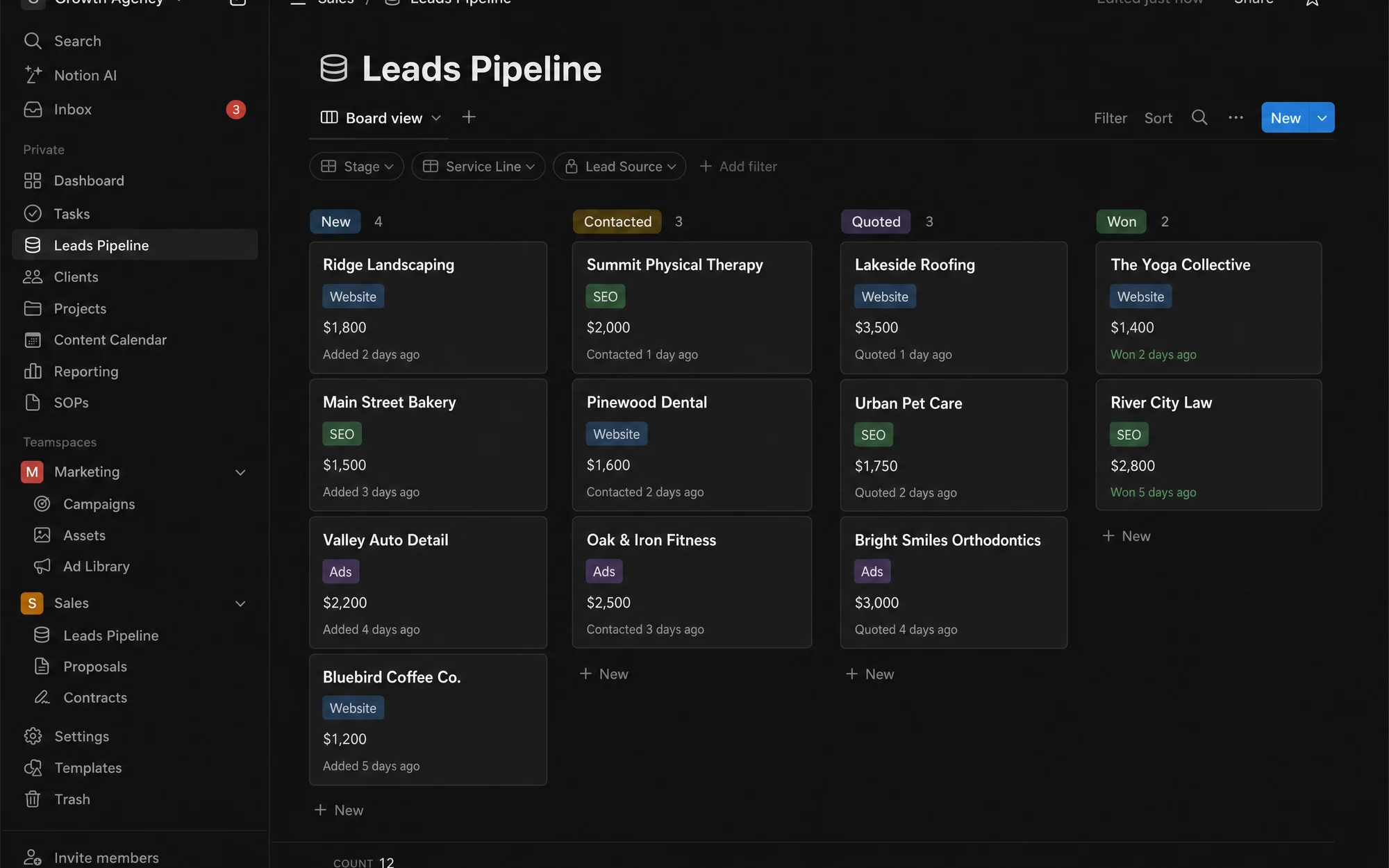This screenshot has width=1389, height=868.
Task: Open the Stage filter dropdown
Action: [356, 167]
